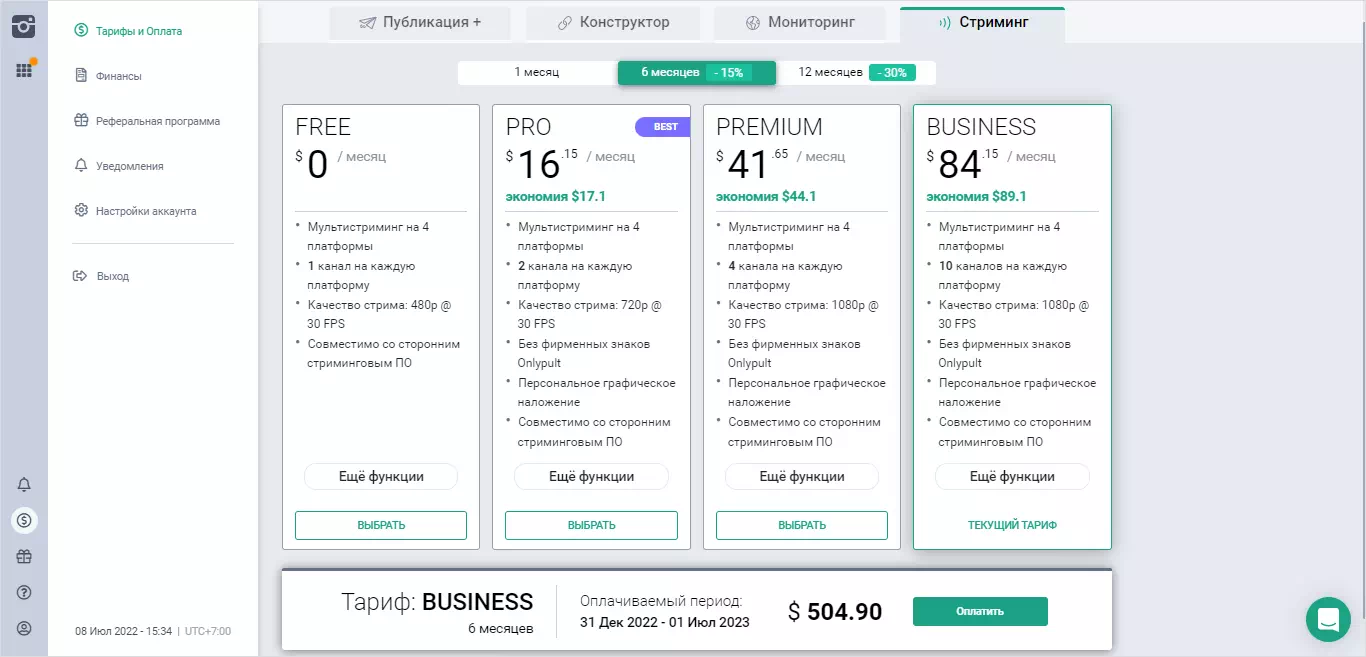Expand Ещё функции on the BUSINESS plan
This screenshot has height=657, width=1366.
pyautogui.click(x=1012, y=477)
